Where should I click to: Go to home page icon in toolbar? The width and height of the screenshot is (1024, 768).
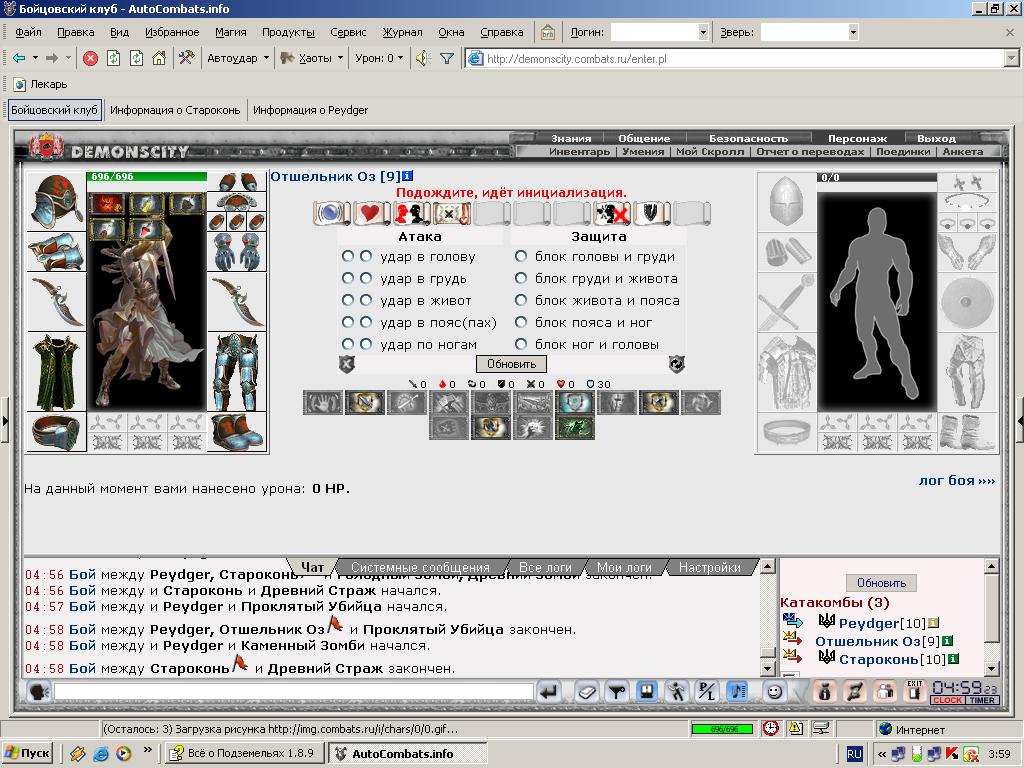click(159, 59)
